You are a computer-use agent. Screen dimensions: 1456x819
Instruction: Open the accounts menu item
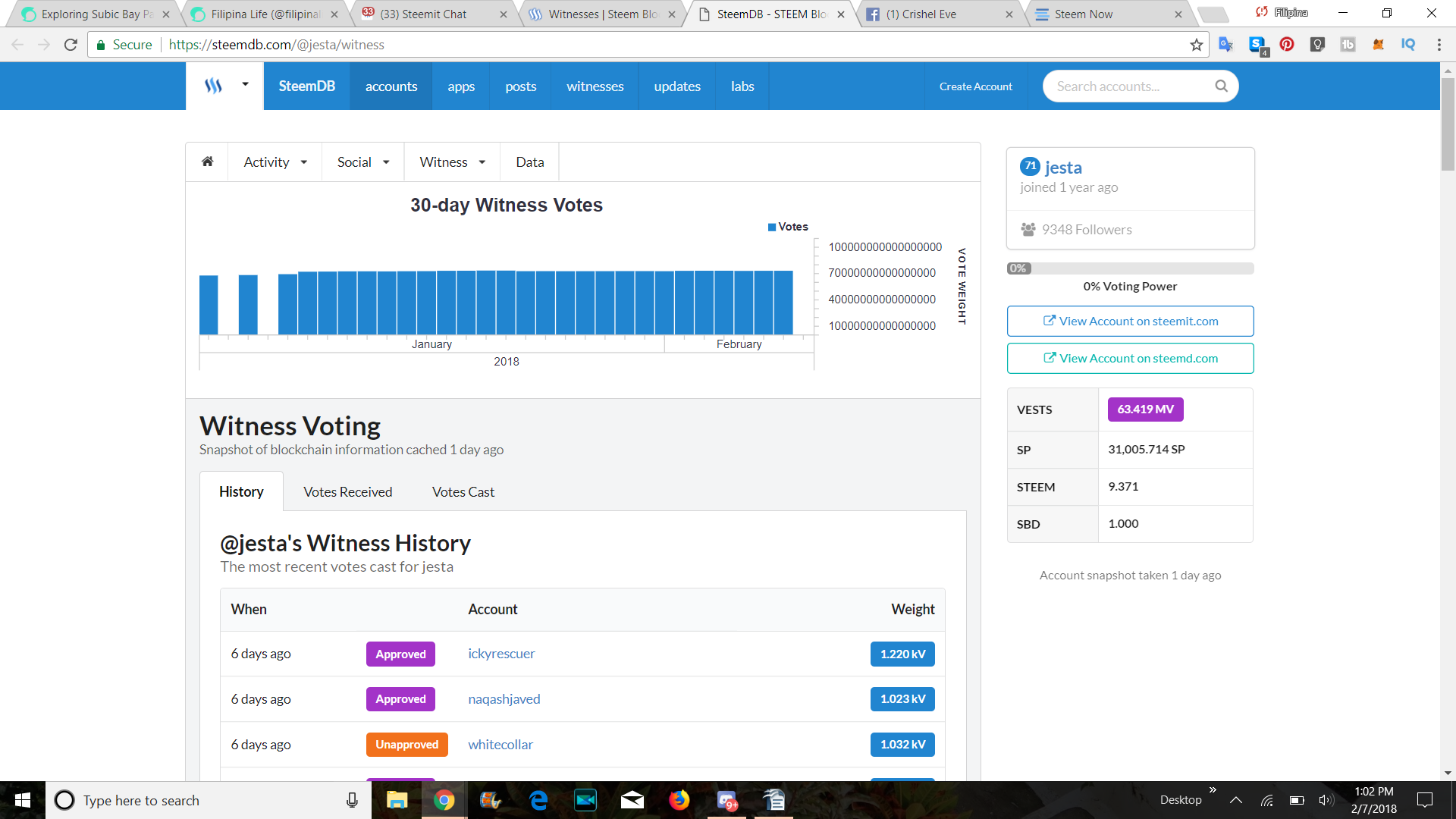click(x=391, y=86)
